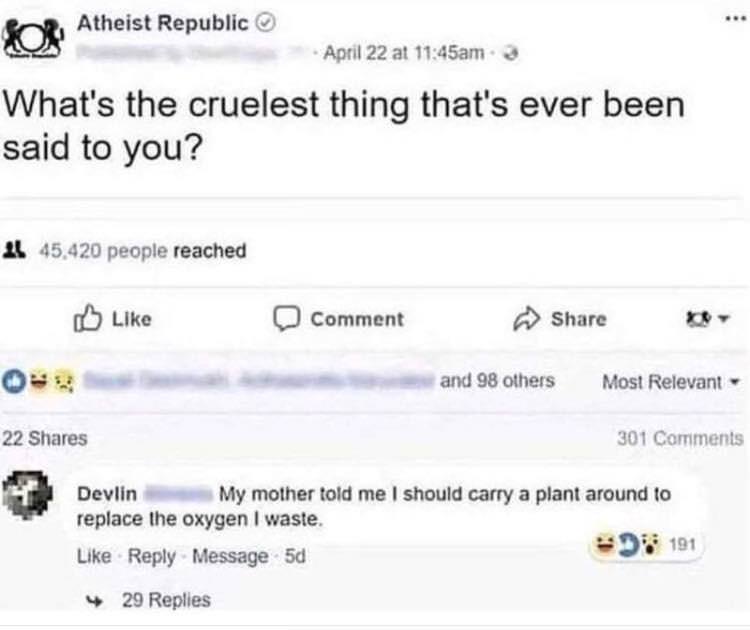Click the Atheist Republic page logo
750x630 pixels.
click(x=36, y=38)
